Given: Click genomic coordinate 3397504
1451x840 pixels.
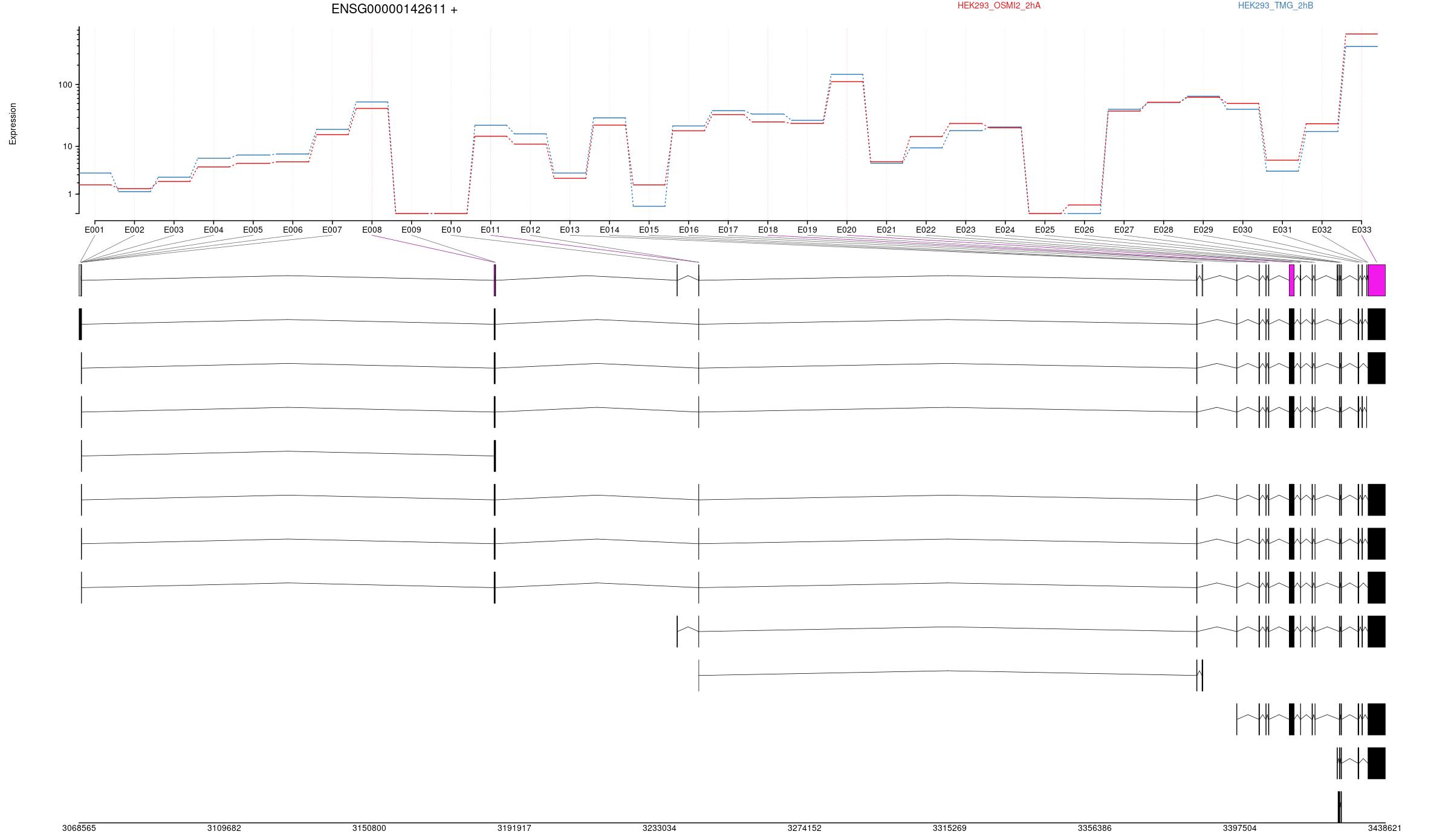Looking at the screenshot, I should point(1240,828).
